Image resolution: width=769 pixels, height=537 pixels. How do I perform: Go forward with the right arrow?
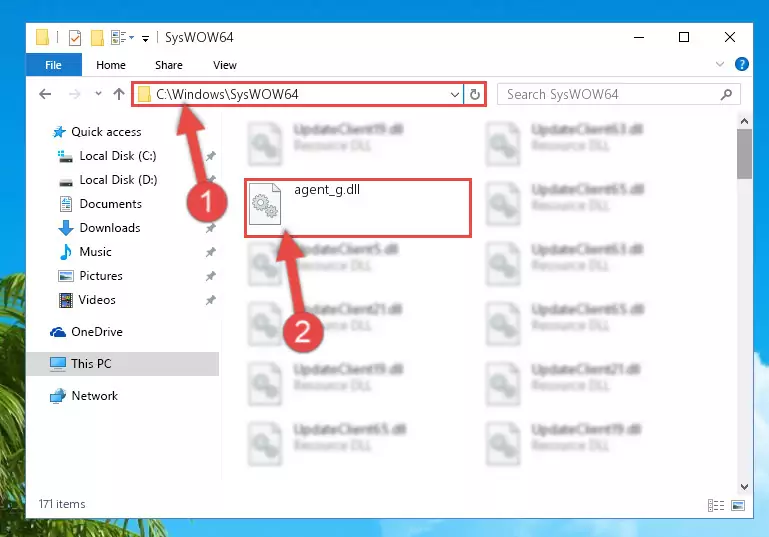click(x=74, y=94)
